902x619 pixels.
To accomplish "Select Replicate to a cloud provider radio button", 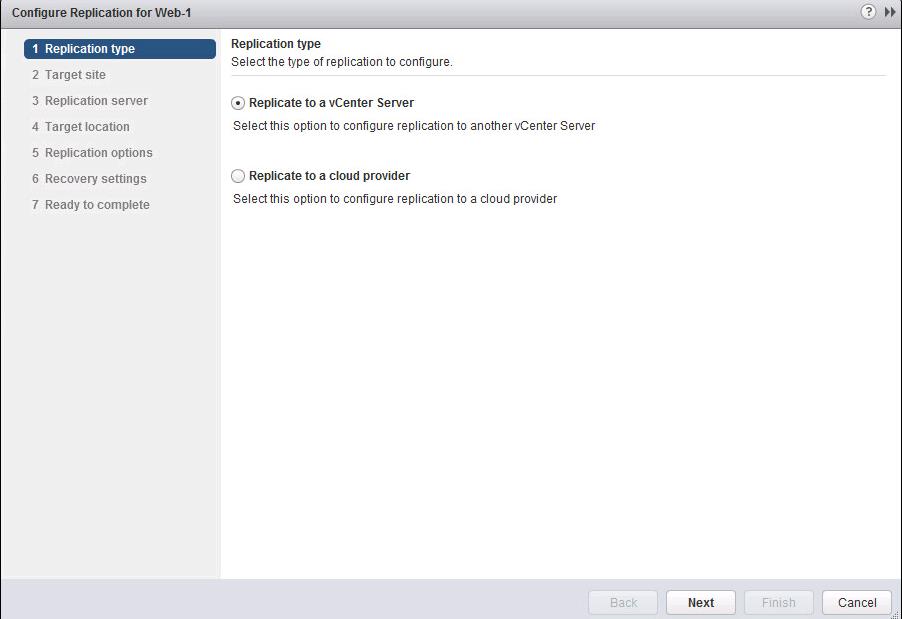I will [238, 176].
